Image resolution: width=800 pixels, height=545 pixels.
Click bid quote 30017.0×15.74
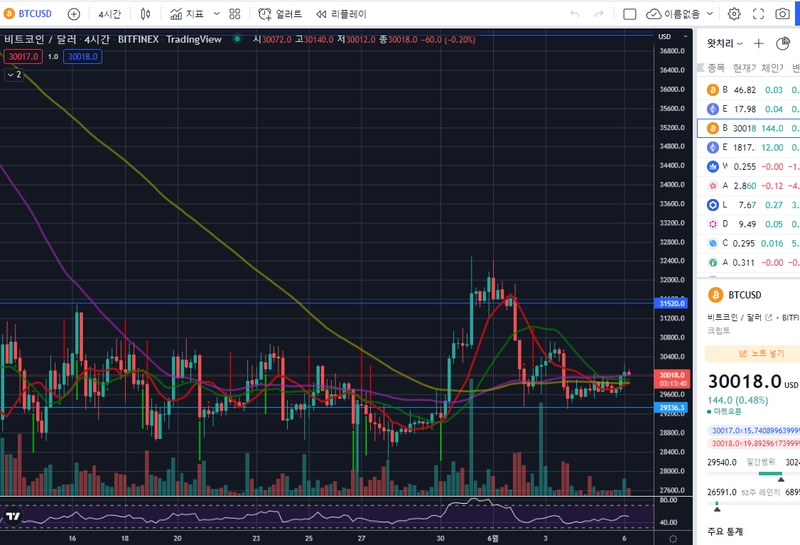pyautogui.click(x=753, y=431)
